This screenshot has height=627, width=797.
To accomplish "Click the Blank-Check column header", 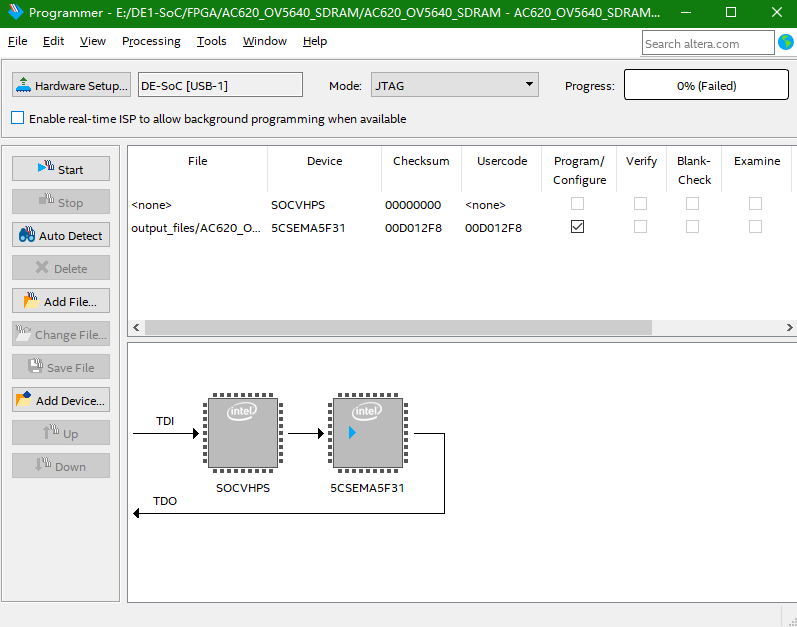I will coord(694,170).
